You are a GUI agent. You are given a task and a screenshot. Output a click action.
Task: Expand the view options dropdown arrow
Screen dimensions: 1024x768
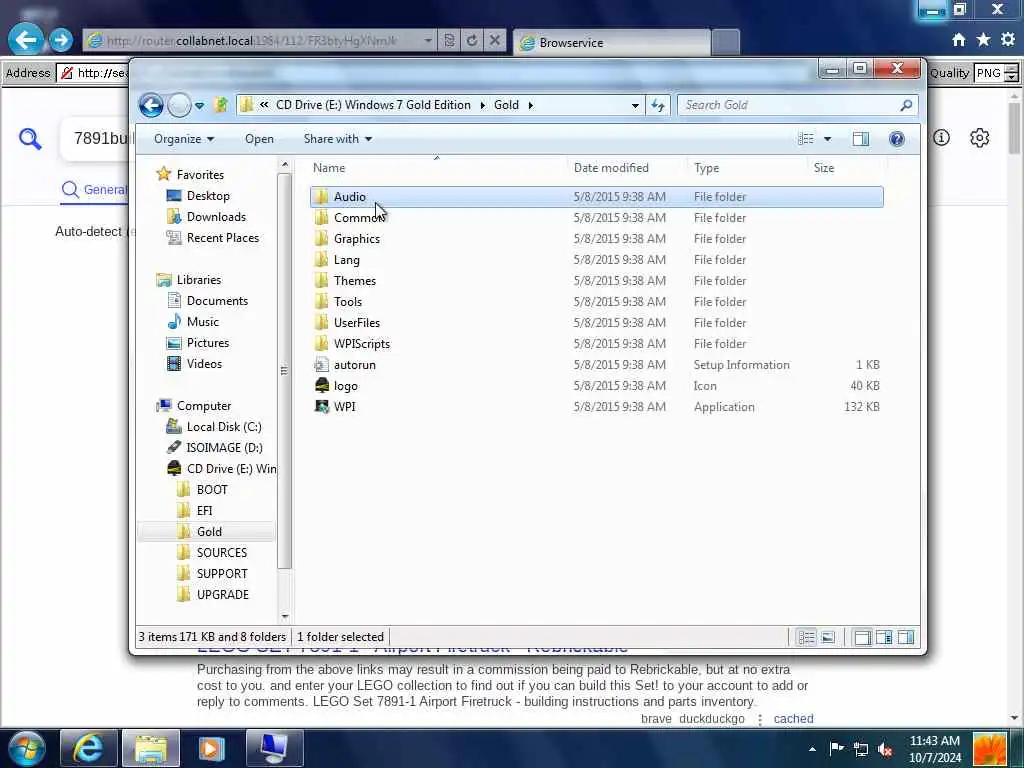point(827,138)
